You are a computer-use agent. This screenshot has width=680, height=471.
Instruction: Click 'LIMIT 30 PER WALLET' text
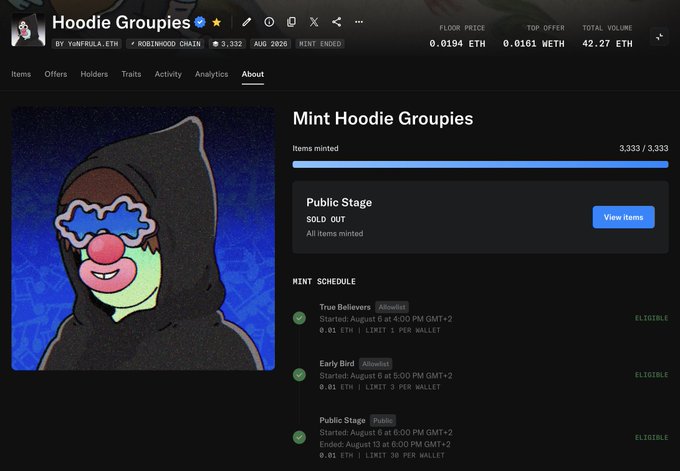(x=405, y=455)
